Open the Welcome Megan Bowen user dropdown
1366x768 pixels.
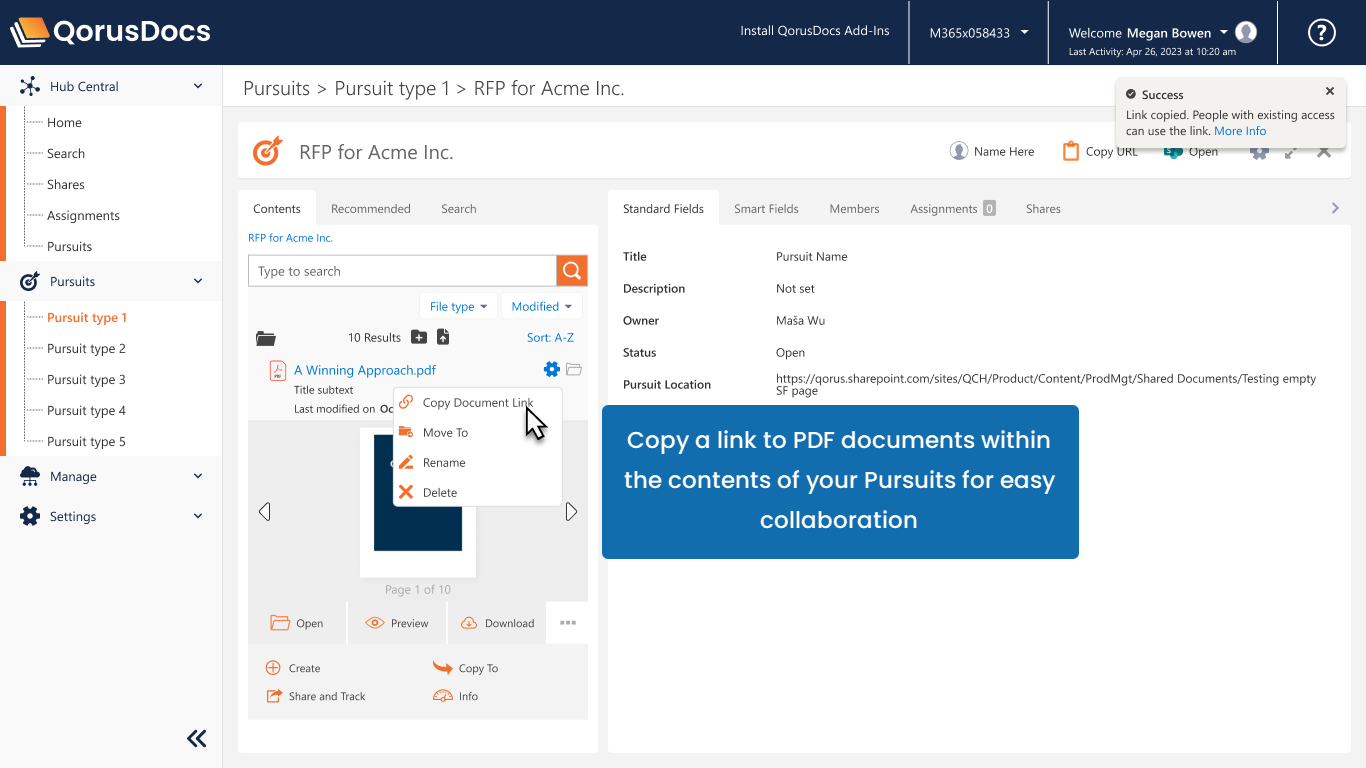[1148, 32]
